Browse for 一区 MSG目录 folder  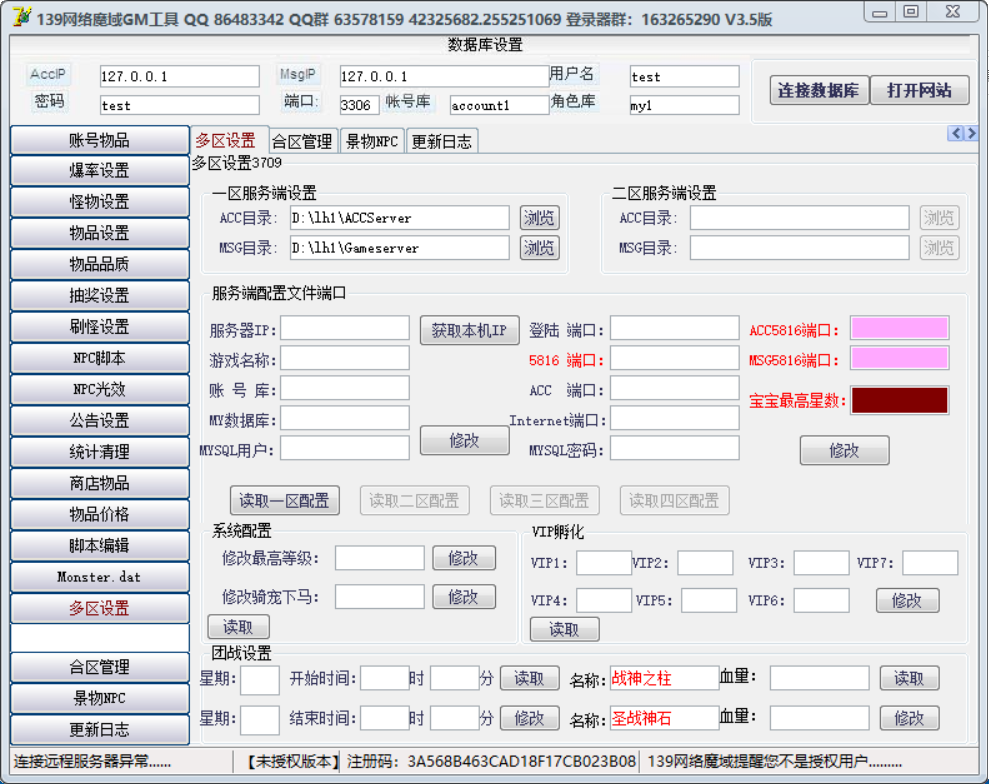point(539,248)
